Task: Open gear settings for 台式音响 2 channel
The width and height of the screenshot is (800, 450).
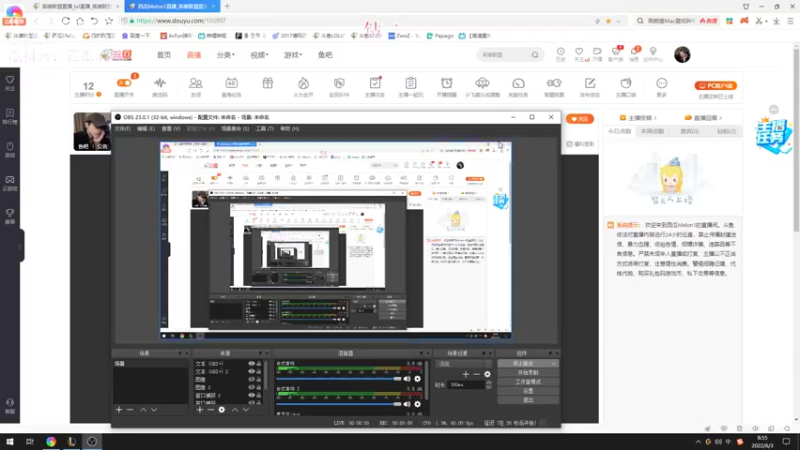Action: click(x=417, y=404)
